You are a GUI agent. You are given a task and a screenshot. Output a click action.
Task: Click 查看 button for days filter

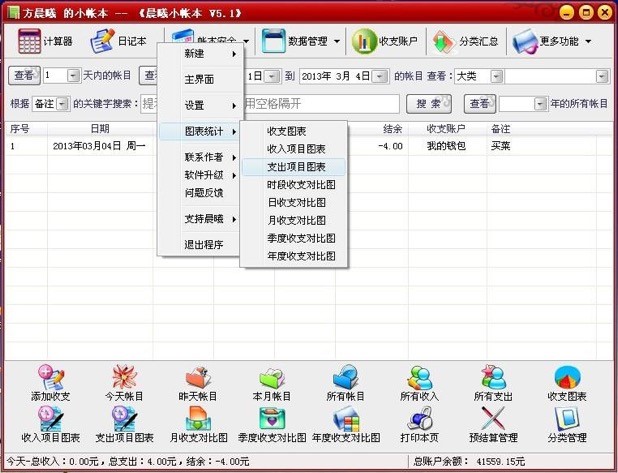tap(24, 75)
